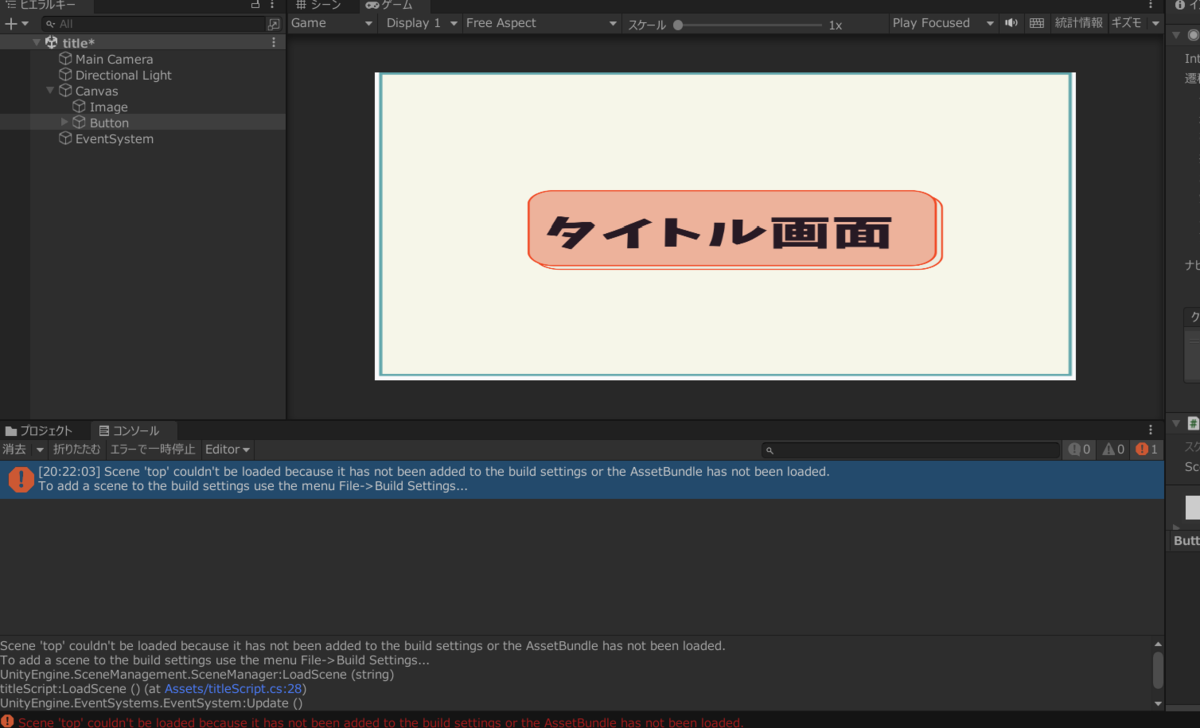
Task: Collapse the Inspector component foldout arrow at top
Action: pos(1176,35)
